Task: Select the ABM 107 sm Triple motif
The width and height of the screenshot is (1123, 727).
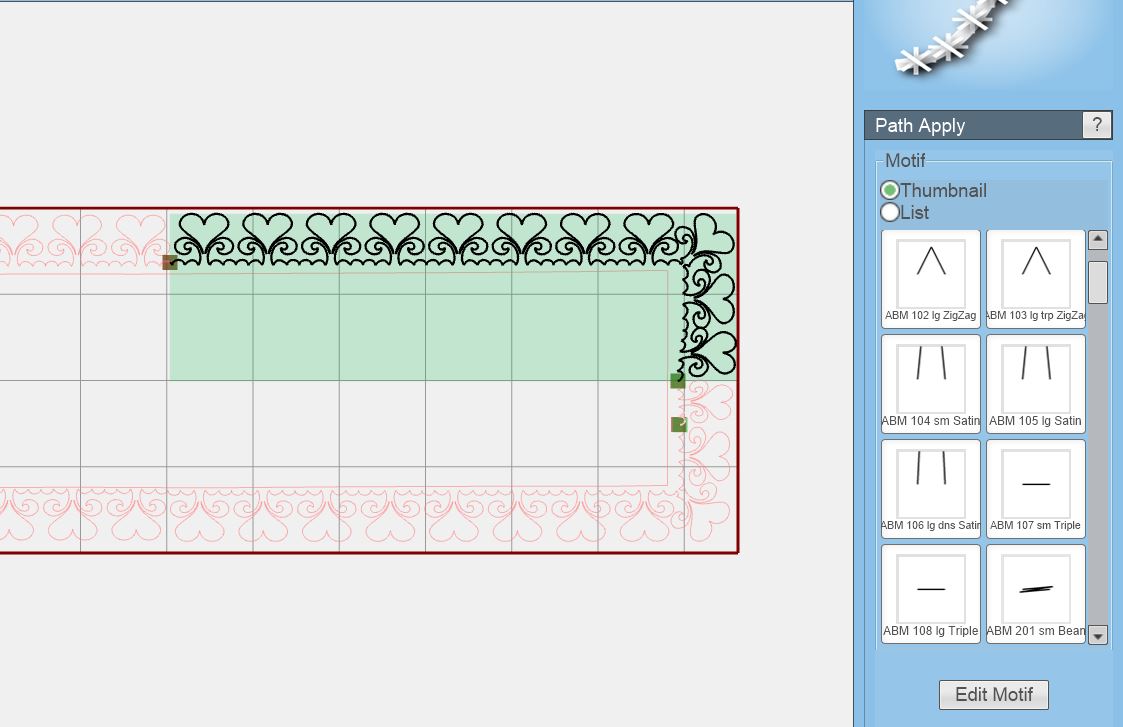Action: (x=1036, y=488)
